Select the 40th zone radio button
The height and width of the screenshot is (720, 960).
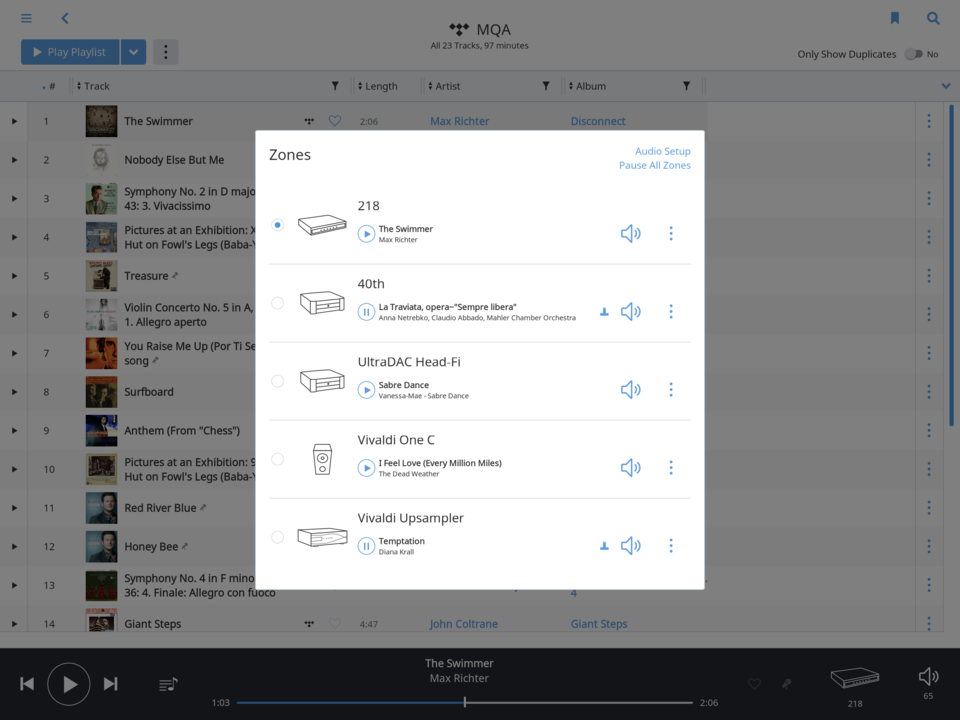277,303
